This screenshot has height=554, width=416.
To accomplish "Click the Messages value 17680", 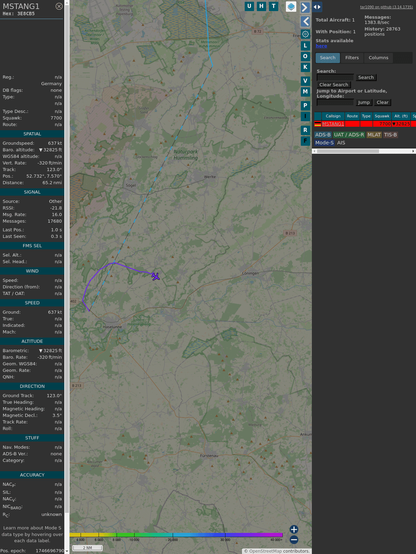I will pos(55,221).
